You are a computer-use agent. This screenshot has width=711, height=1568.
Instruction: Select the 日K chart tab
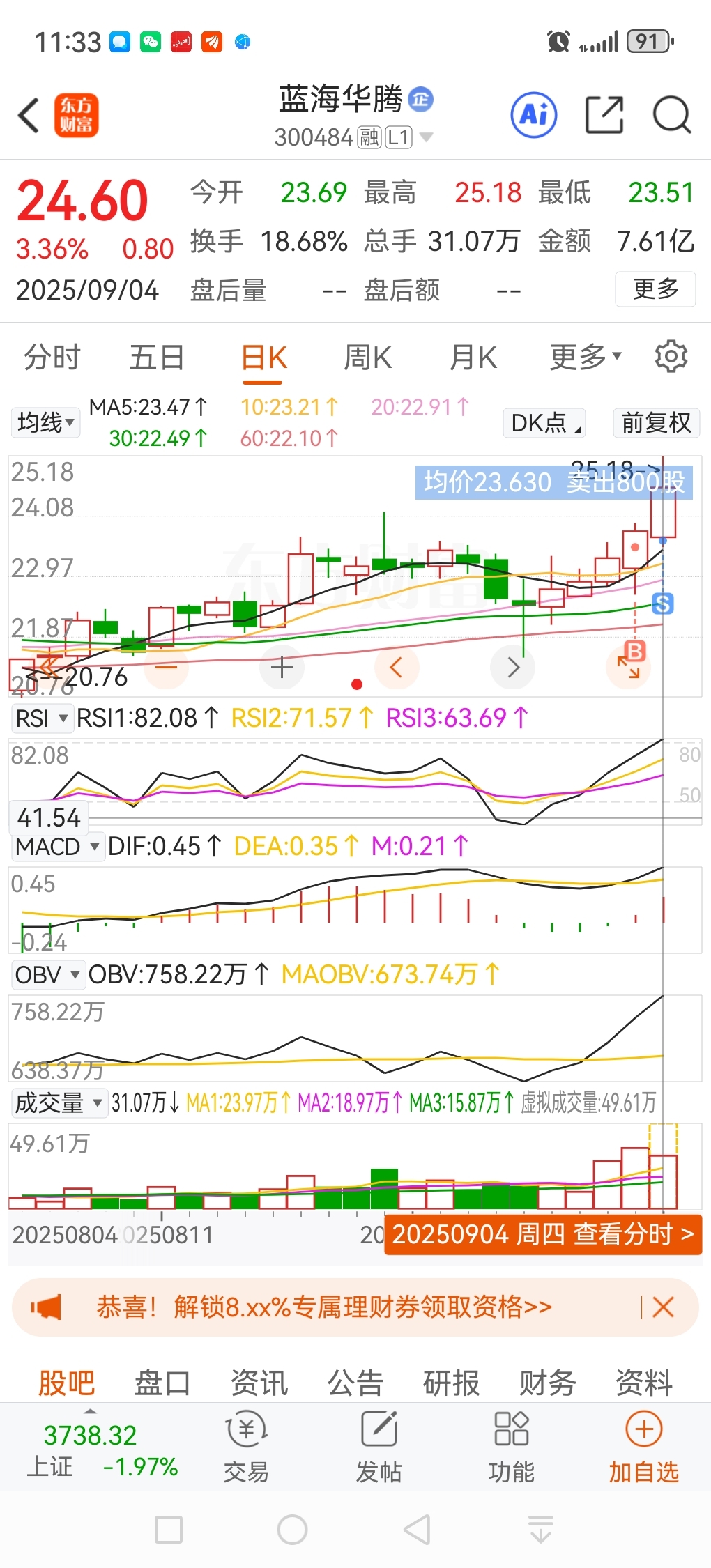(264, 358)
